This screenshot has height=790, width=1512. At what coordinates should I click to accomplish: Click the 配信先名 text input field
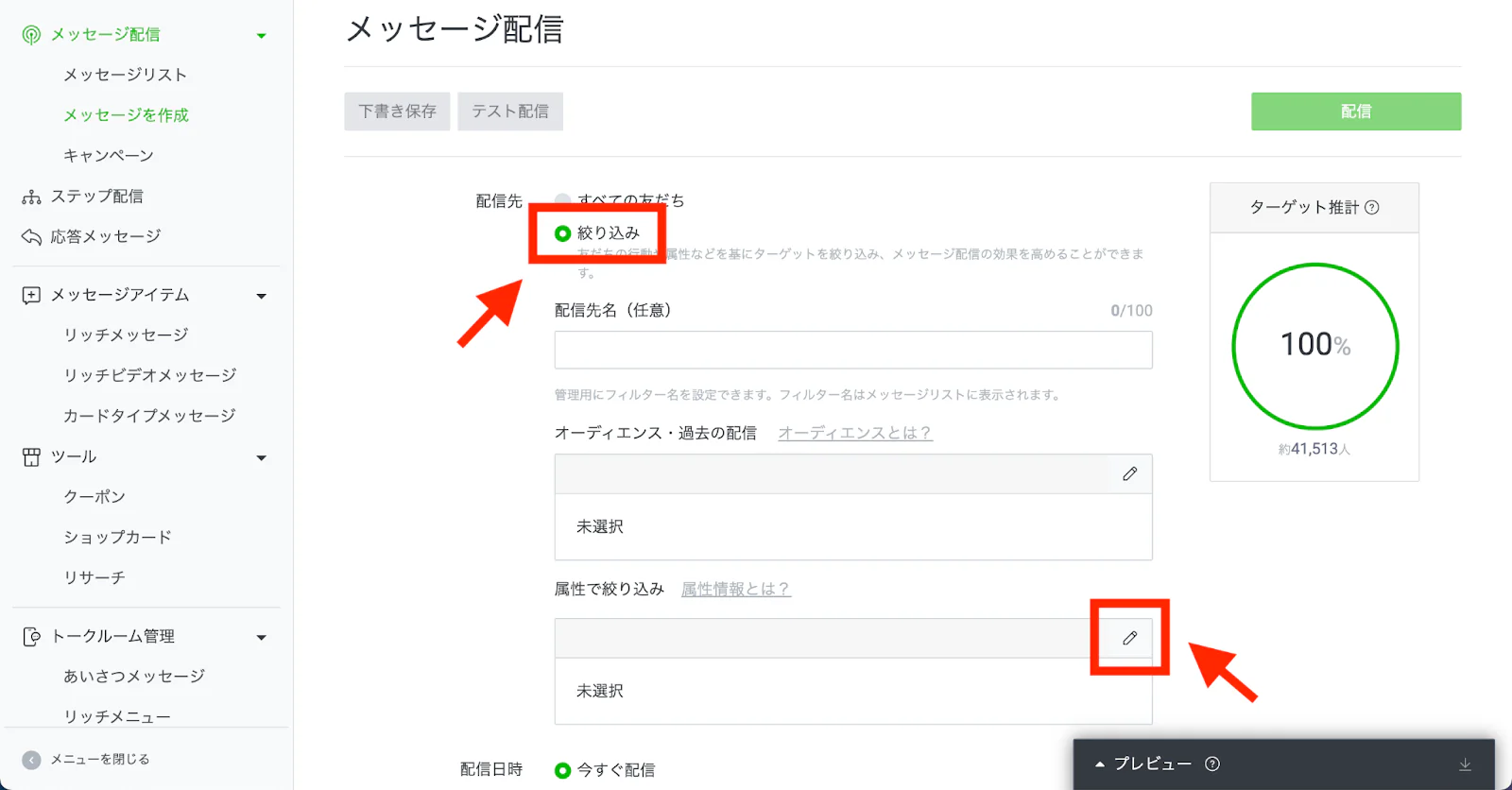pyautogui.click(x=852, y=350)
